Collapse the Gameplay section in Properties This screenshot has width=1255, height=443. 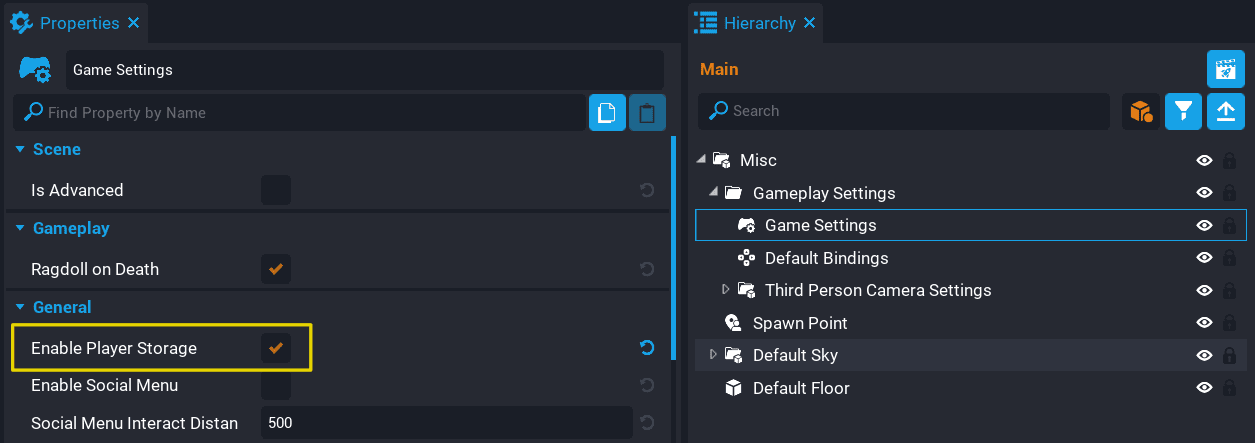[x=19, y=228]
